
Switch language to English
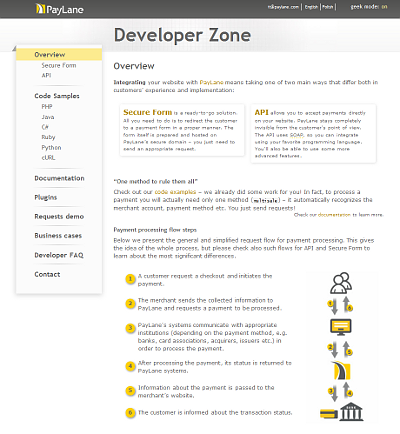coord(311,7)
